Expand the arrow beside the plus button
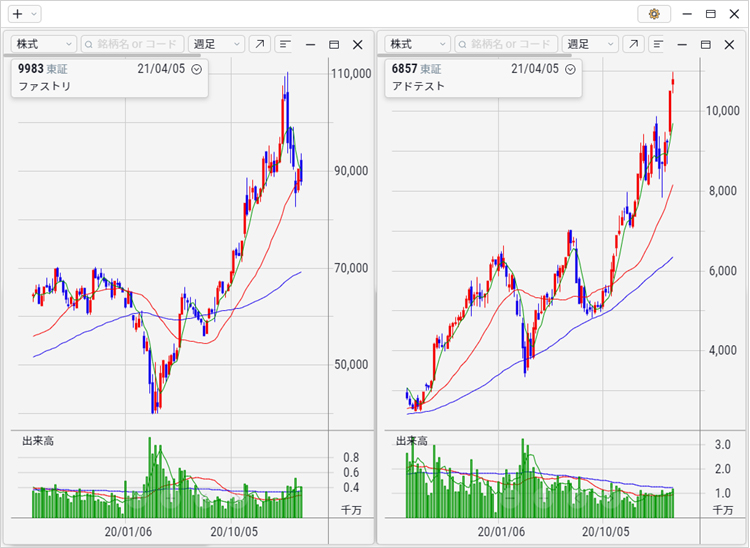 point(33,14)
